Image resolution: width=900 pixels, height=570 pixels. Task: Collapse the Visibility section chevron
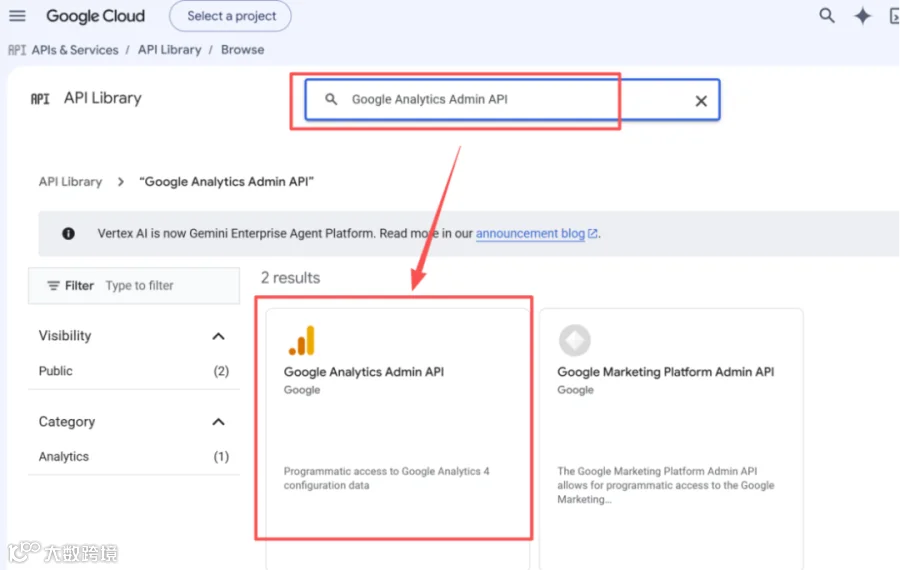(218, 336)
